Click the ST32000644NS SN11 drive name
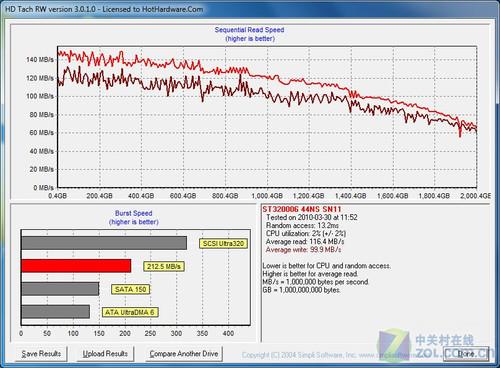 pos(302,209)
